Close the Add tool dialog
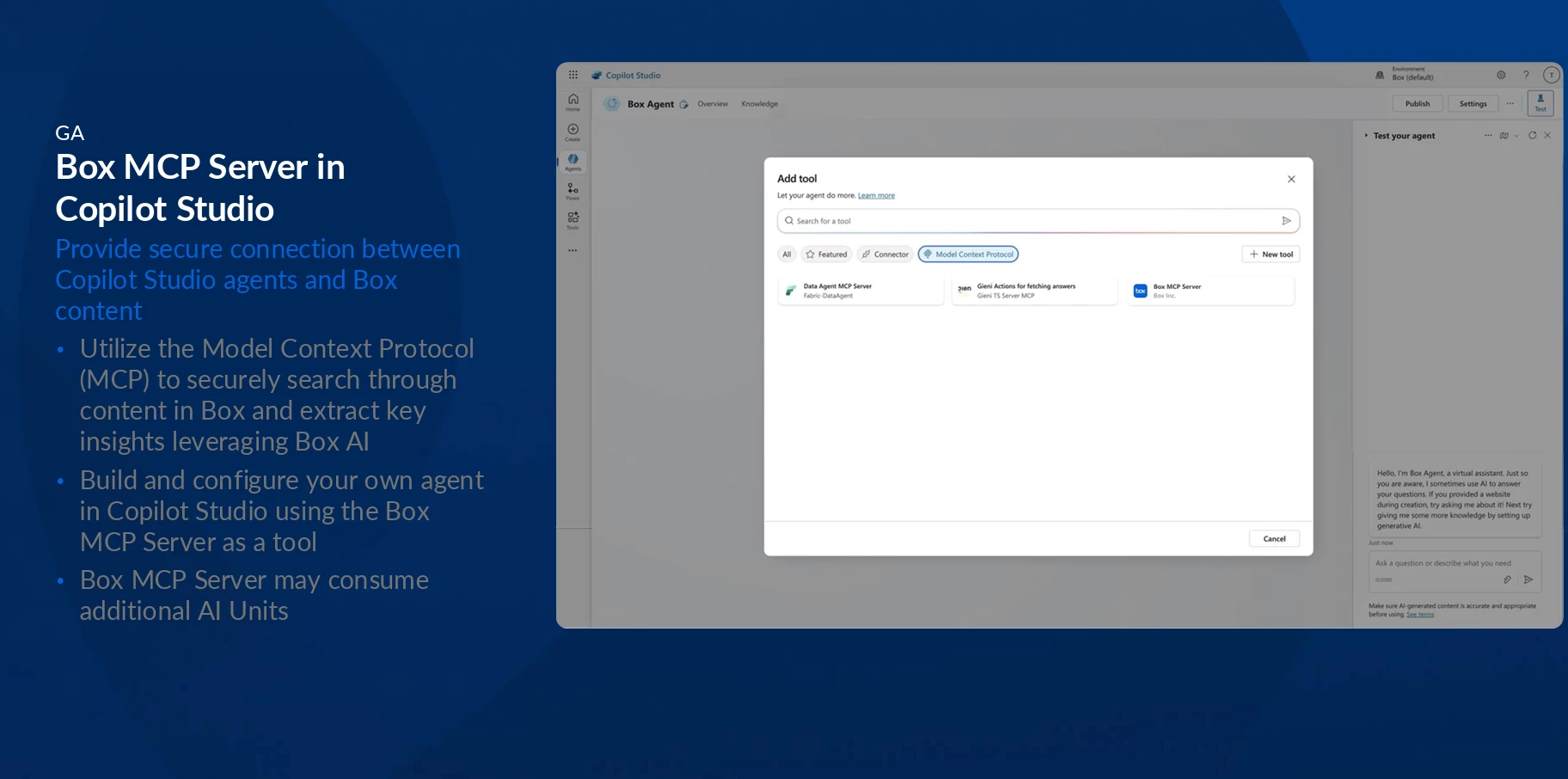This screenshot has height=779, width=1568. pos(1291,179)
